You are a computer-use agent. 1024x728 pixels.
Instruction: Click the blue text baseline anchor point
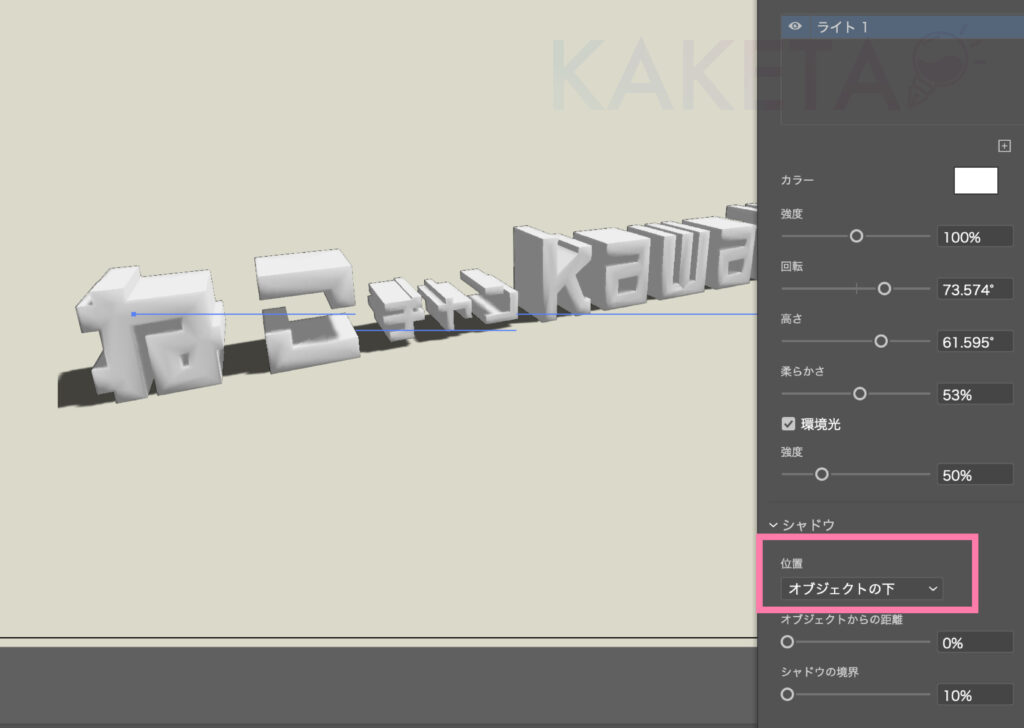point(134,314)
